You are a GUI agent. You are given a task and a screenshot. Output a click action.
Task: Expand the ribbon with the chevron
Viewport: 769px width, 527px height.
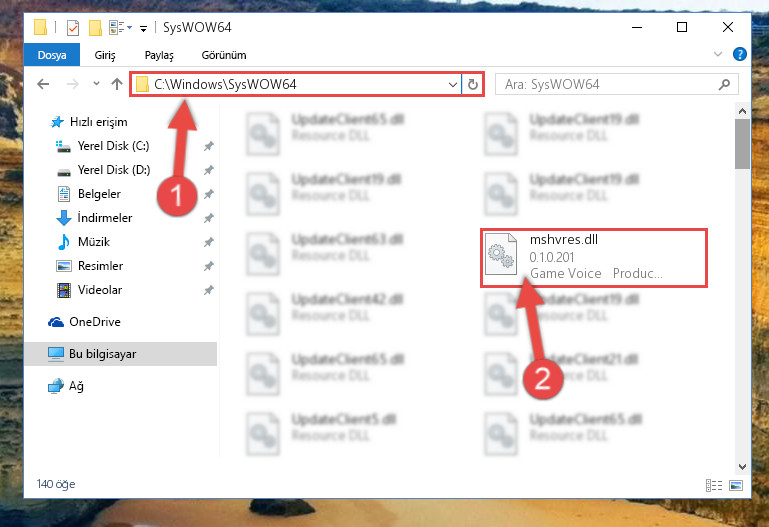tap(718, 54)
